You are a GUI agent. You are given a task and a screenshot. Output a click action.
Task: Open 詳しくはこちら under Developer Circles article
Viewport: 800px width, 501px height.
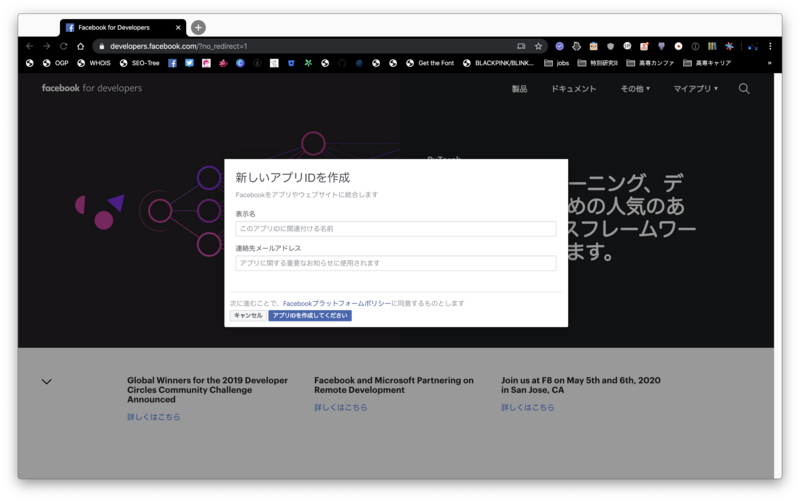(154, 417)
